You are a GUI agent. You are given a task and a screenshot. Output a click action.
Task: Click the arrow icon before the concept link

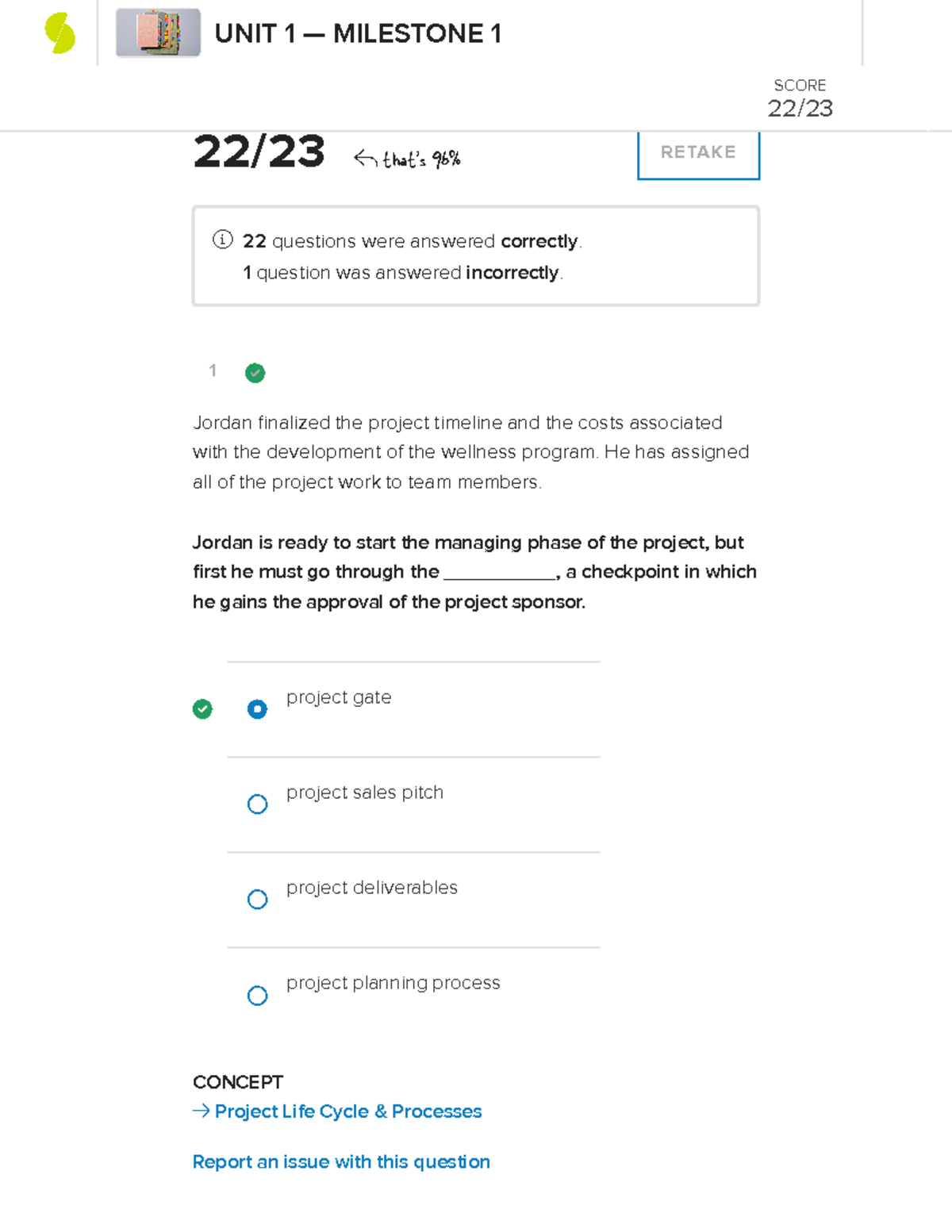pos(199,1111)
